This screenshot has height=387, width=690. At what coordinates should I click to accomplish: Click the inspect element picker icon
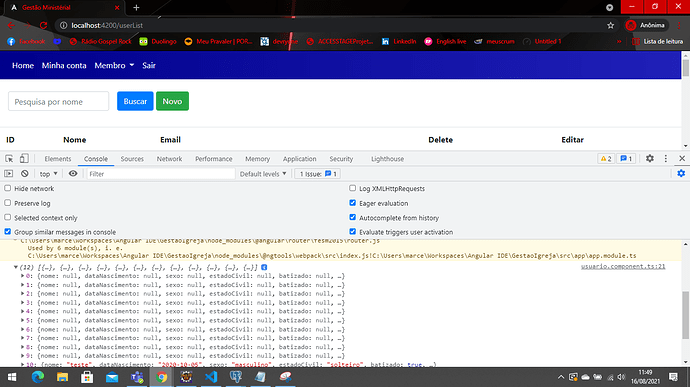click(9, 158)
